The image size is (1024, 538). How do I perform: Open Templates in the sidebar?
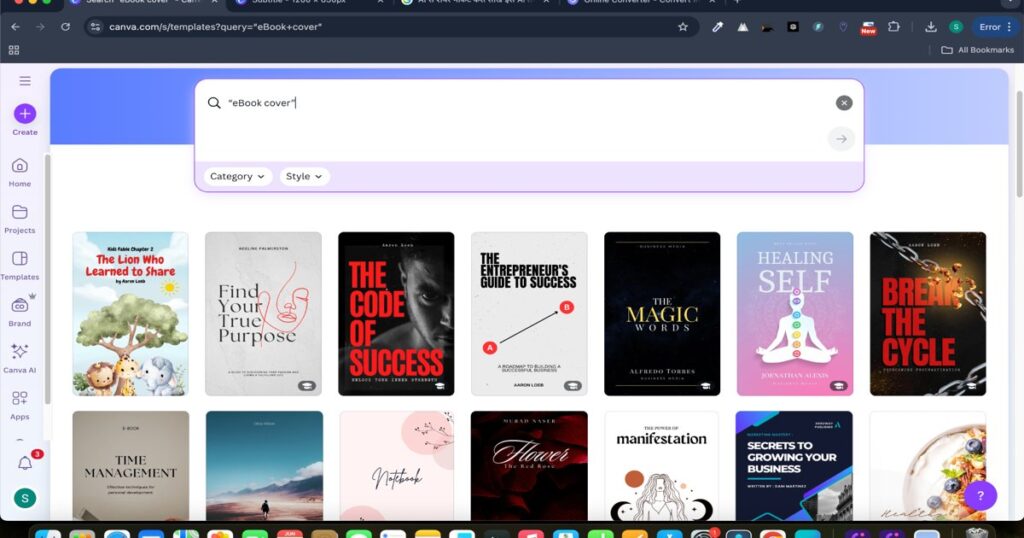tap(20, 265)
